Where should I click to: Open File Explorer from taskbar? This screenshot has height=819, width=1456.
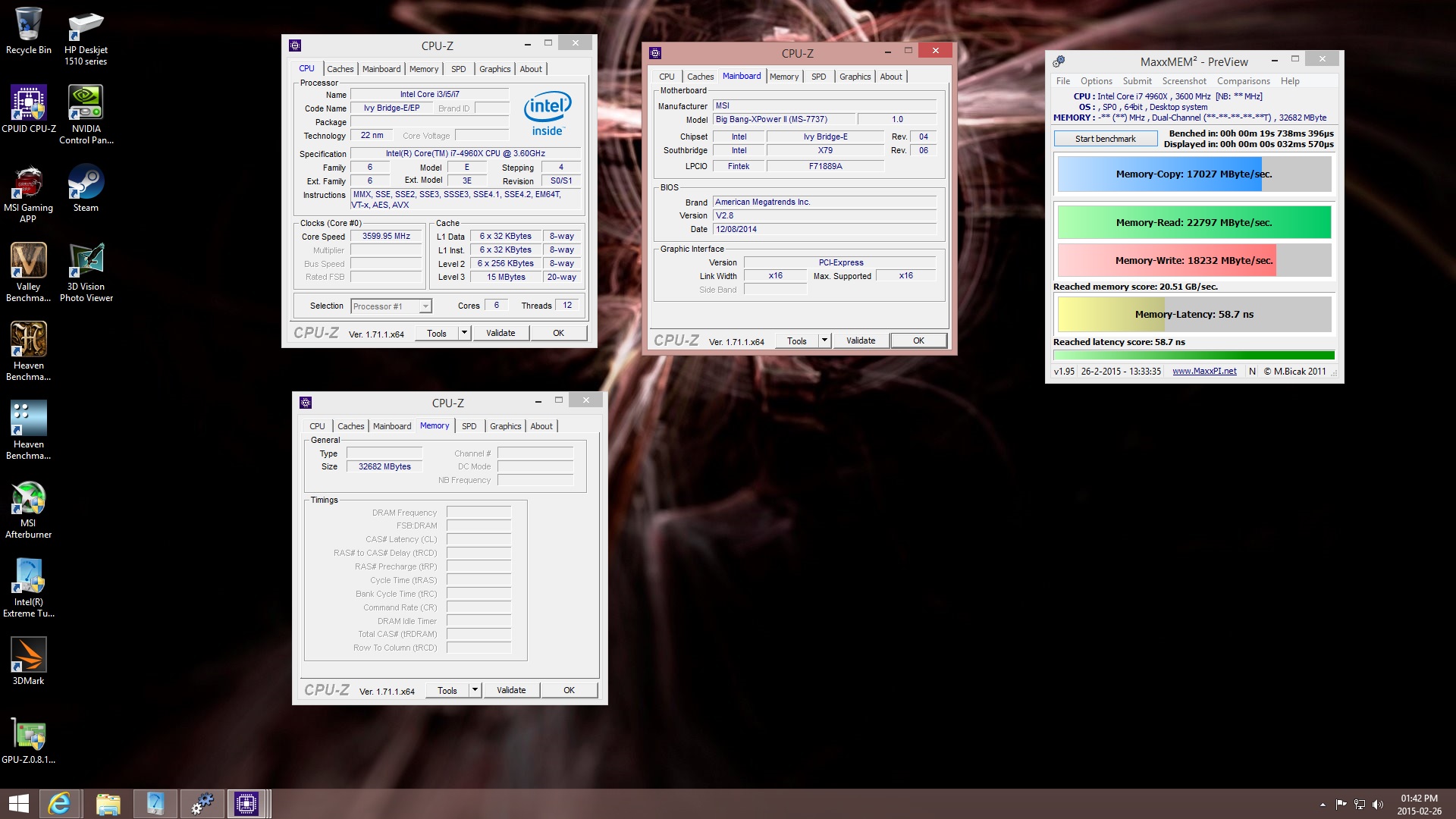(x=108, y=804)
